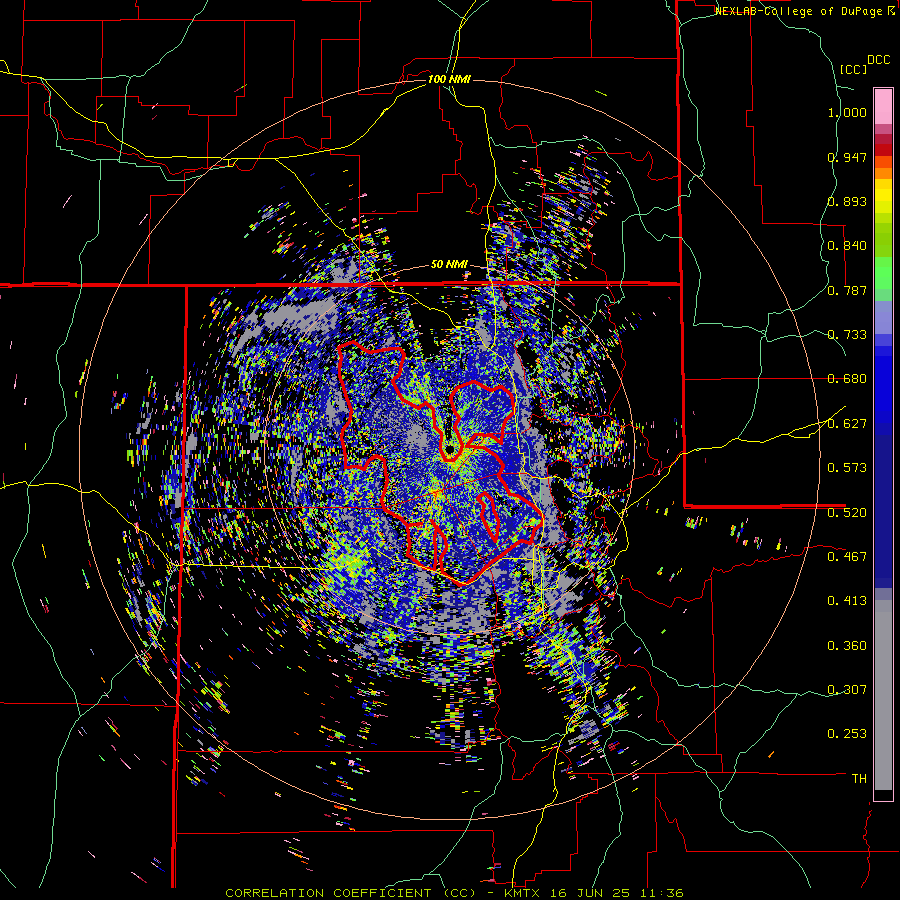Screen dimensions: 900x900
Task: Pick the bright green segment of the color bar
Action: click(883, 273)
